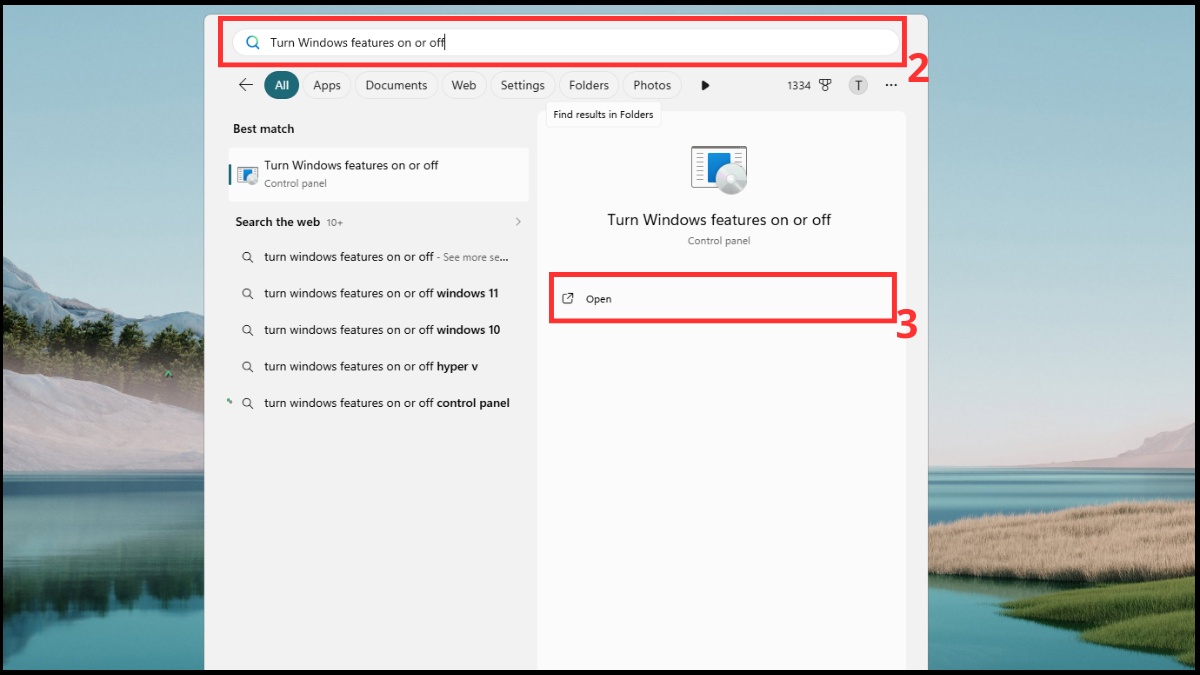Open the user profile avatar T
Viewport: 1200px width, 675px height.
coord(858,85)
